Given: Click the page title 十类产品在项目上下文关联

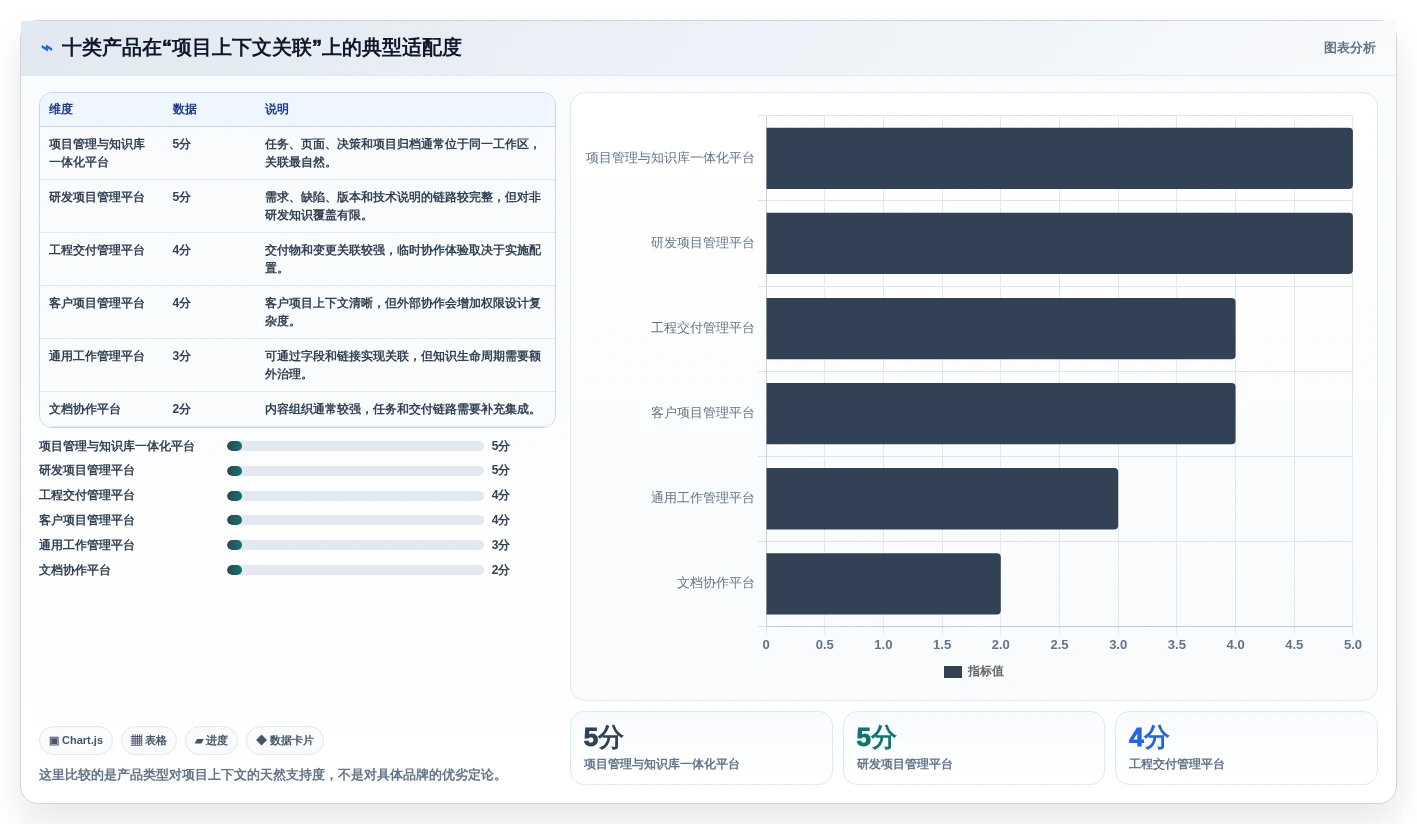Looking at the screenshot, I should (262, 48).
